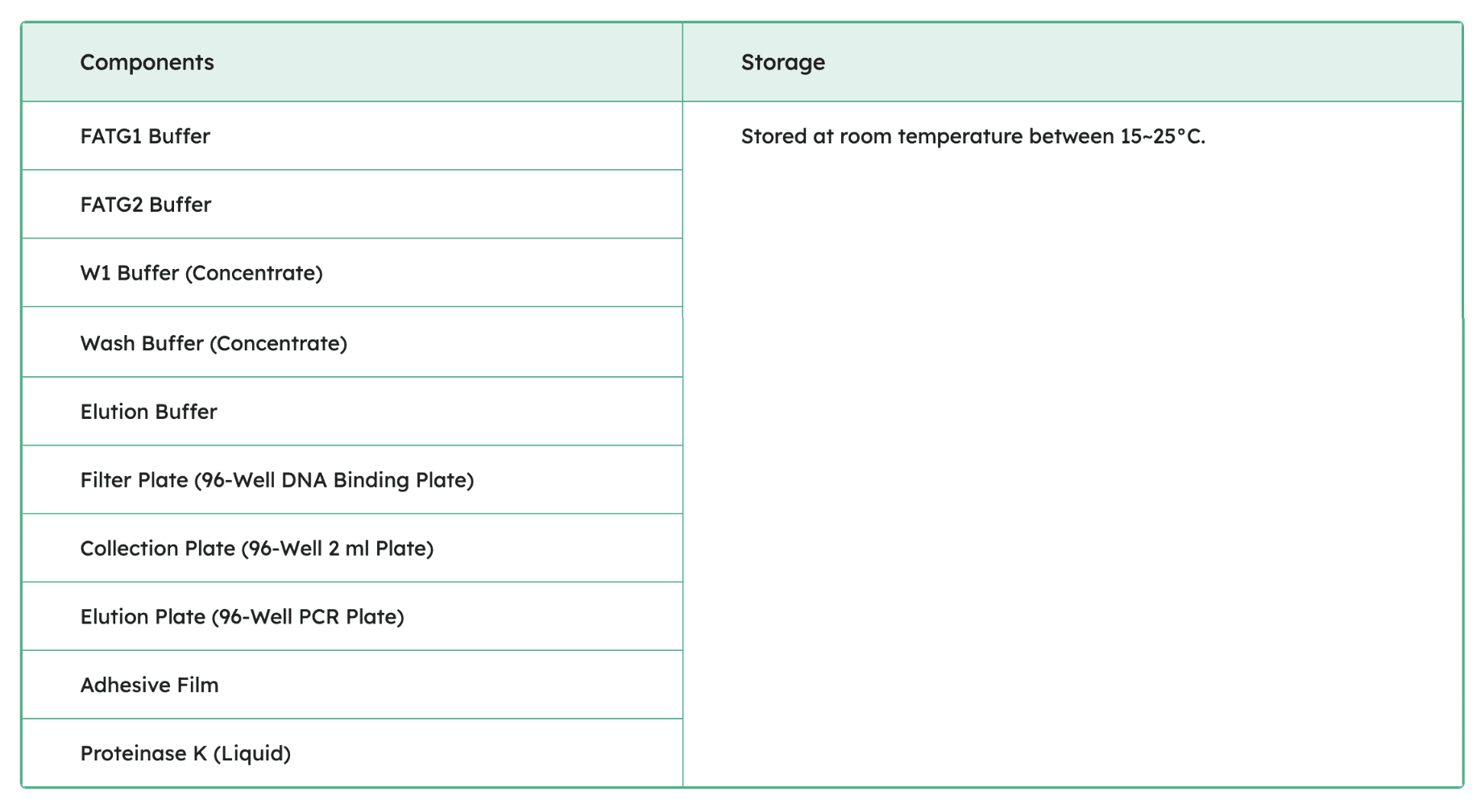Screen dimensions: 1481x812
Task: Click "(Concentrate)" in the Wash Buffer row
Action: [279, 343]
